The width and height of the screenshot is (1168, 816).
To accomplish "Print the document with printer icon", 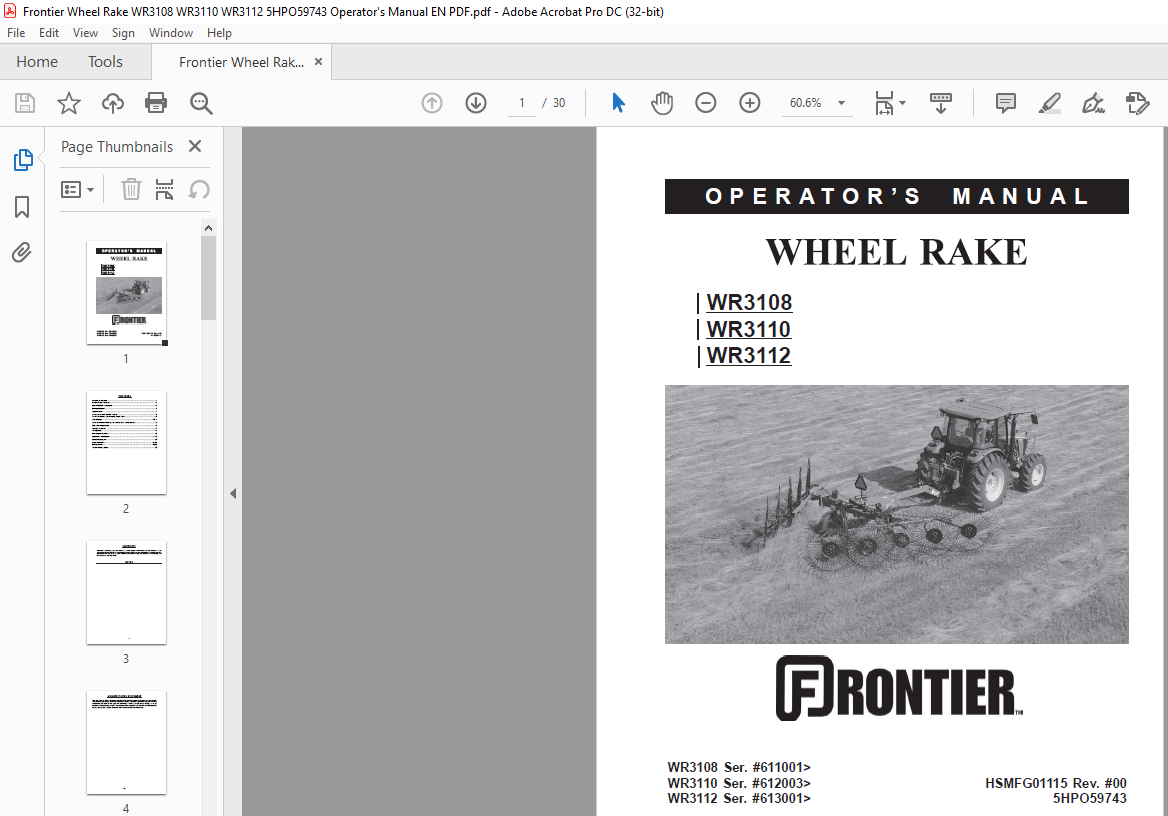I will click(x=156, y=103).
